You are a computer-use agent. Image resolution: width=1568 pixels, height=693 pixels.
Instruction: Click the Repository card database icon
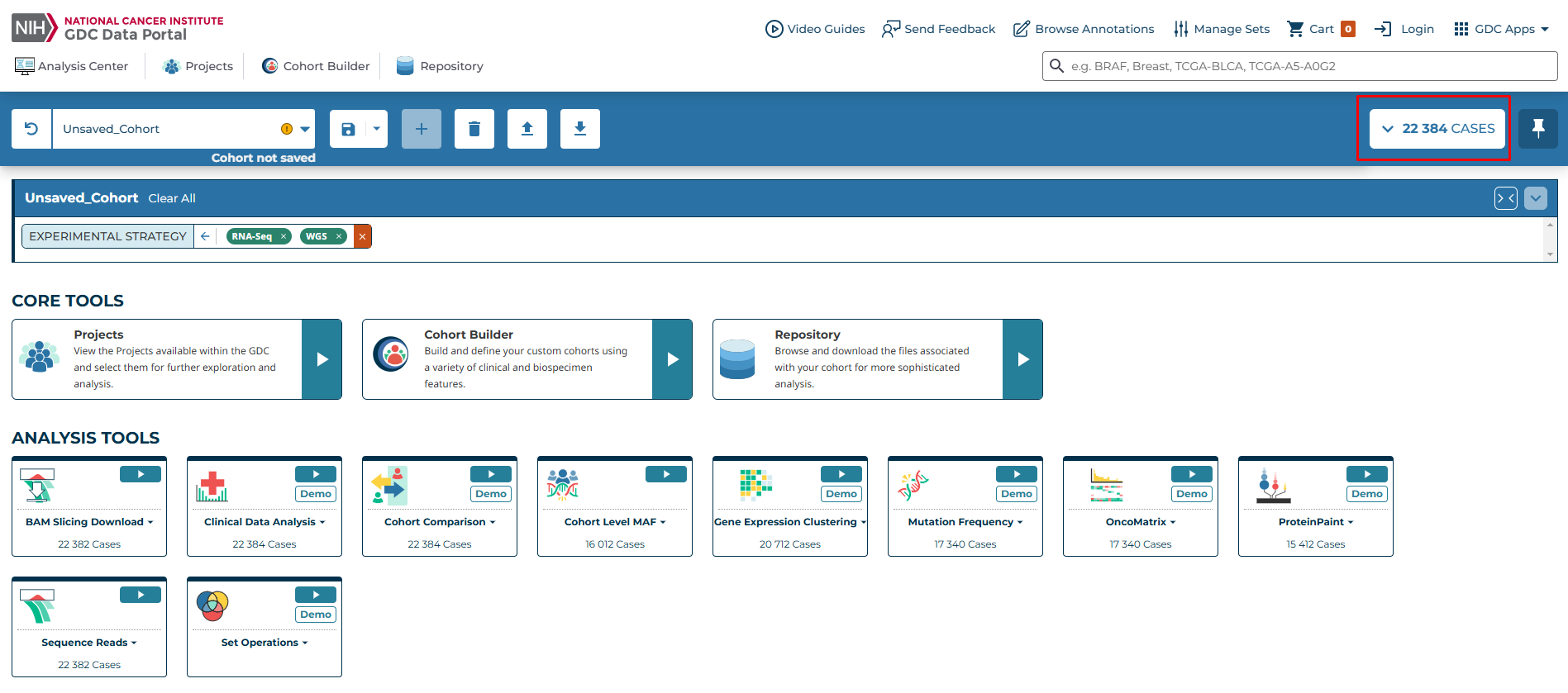[x=737, y=358]
